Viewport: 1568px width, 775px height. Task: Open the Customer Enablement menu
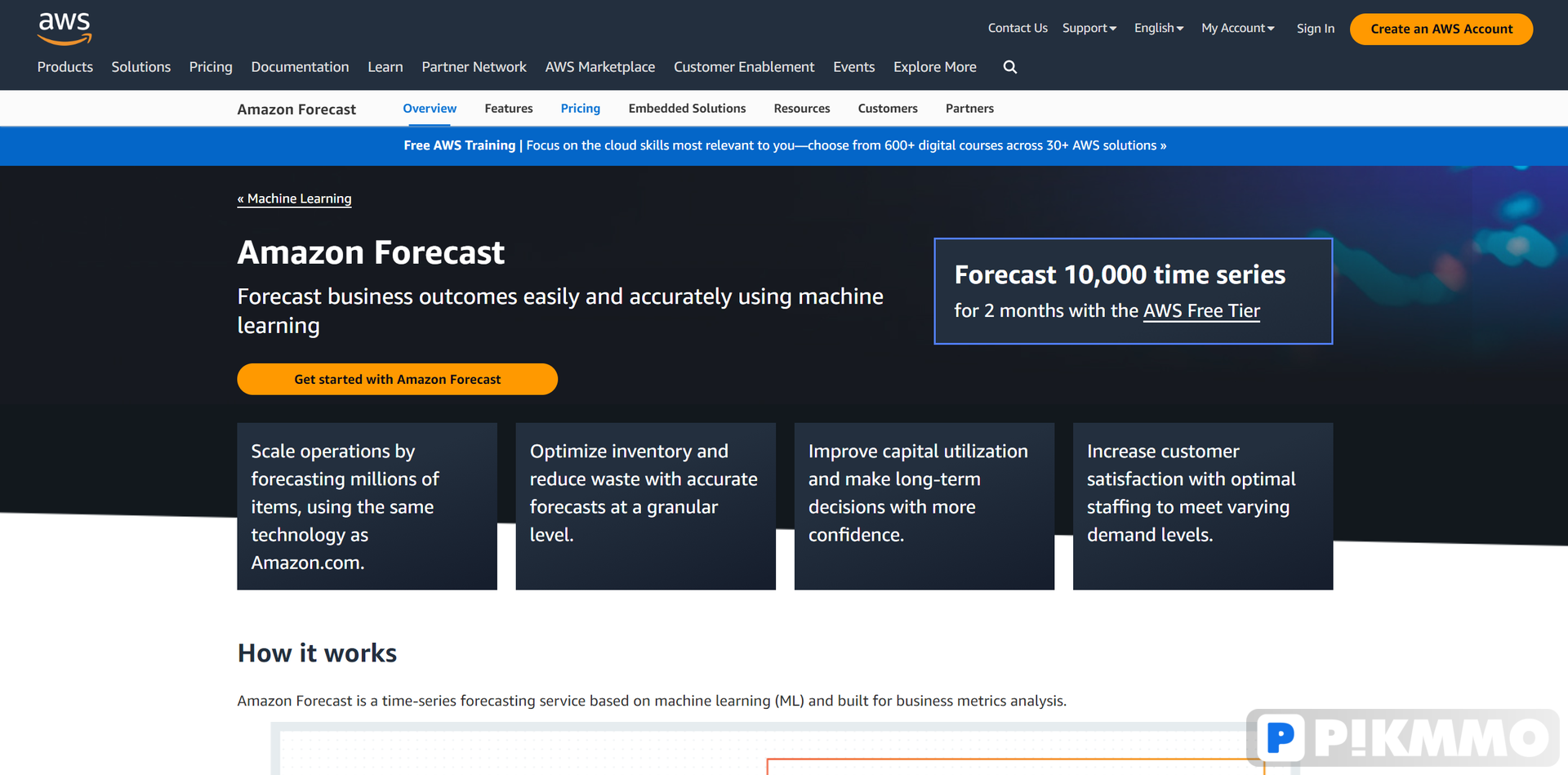[x=744, y=67]
